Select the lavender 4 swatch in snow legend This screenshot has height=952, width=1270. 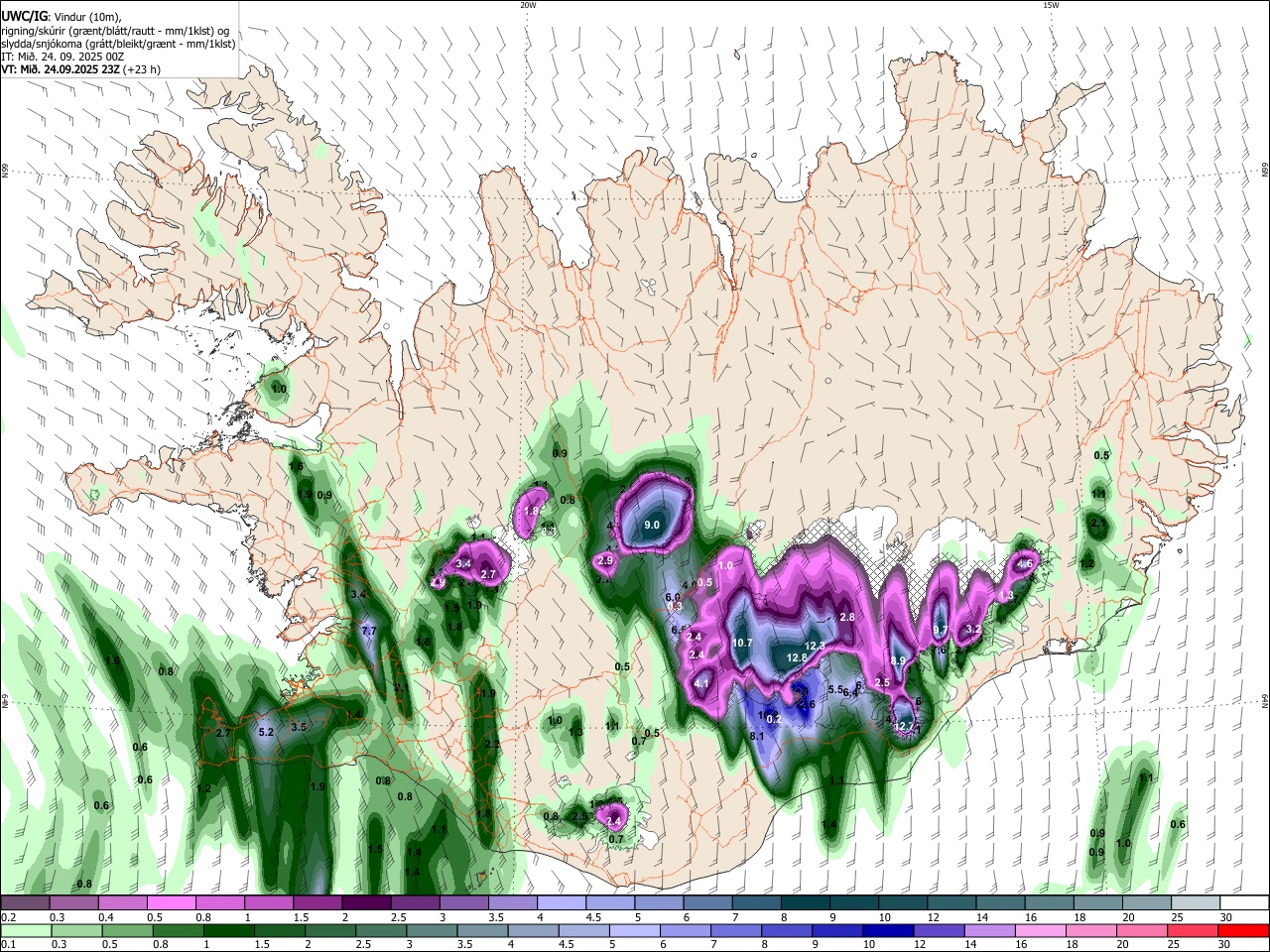561,903
